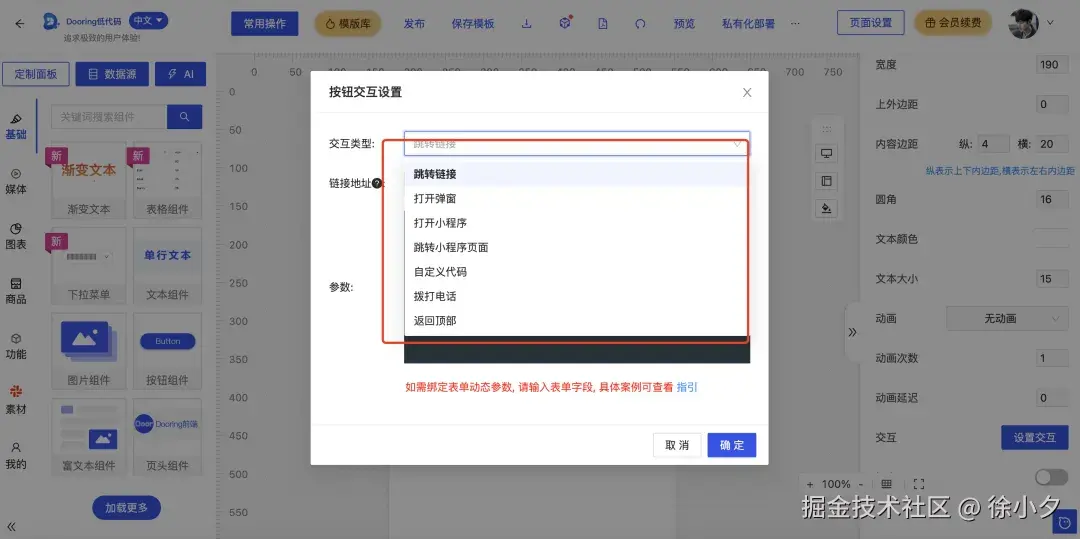Click the grid icon beside zoom controls

click(x=886, y=484)
